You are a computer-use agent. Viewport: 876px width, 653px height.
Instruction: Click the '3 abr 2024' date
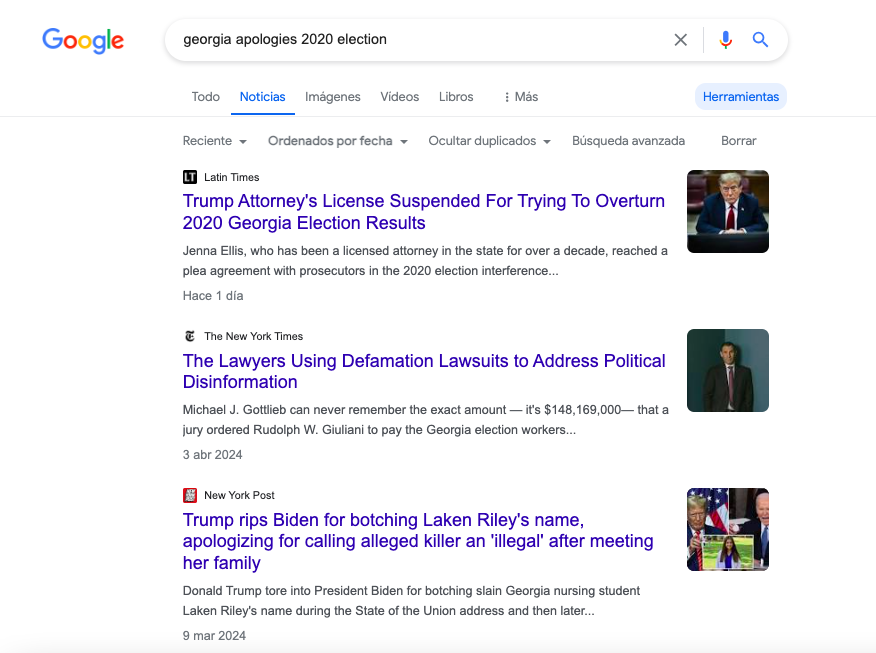click(212, 455)
